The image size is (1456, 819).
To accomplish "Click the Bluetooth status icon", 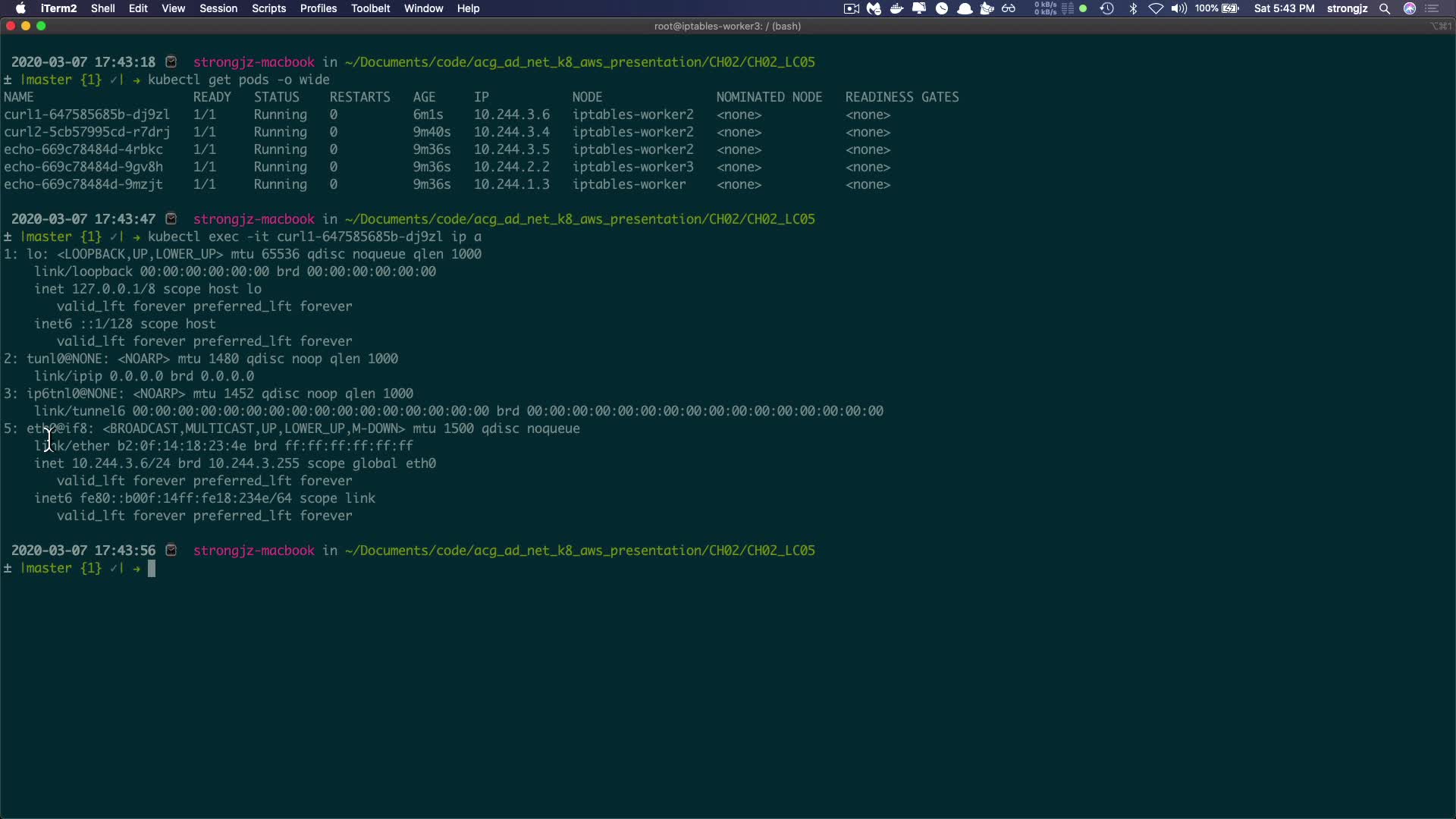I will [x=1133, y=8].
